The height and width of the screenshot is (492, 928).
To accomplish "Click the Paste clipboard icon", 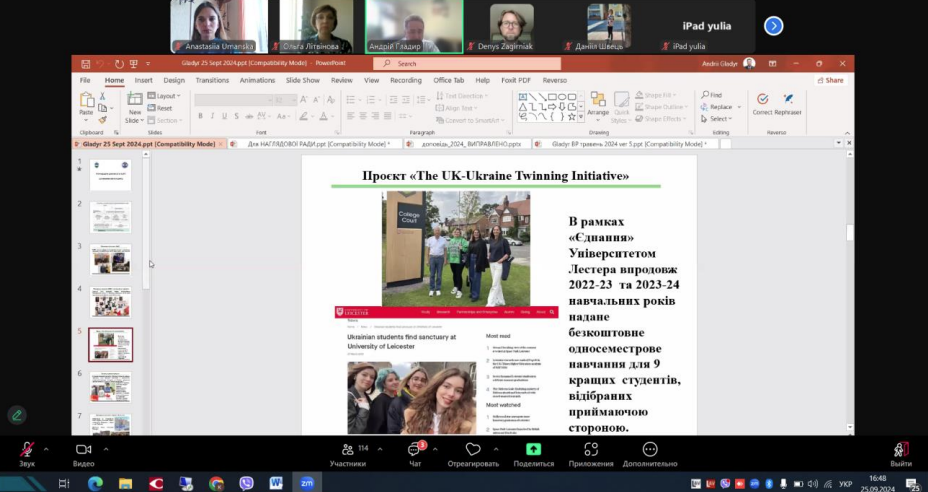I will [x=86, y=101].
